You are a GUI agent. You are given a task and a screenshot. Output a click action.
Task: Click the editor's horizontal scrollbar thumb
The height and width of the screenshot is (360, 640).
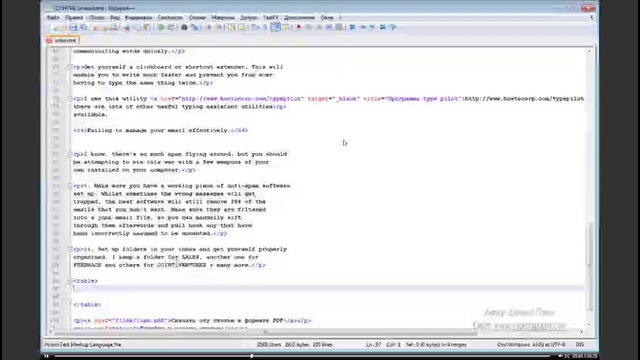[266, 332]
